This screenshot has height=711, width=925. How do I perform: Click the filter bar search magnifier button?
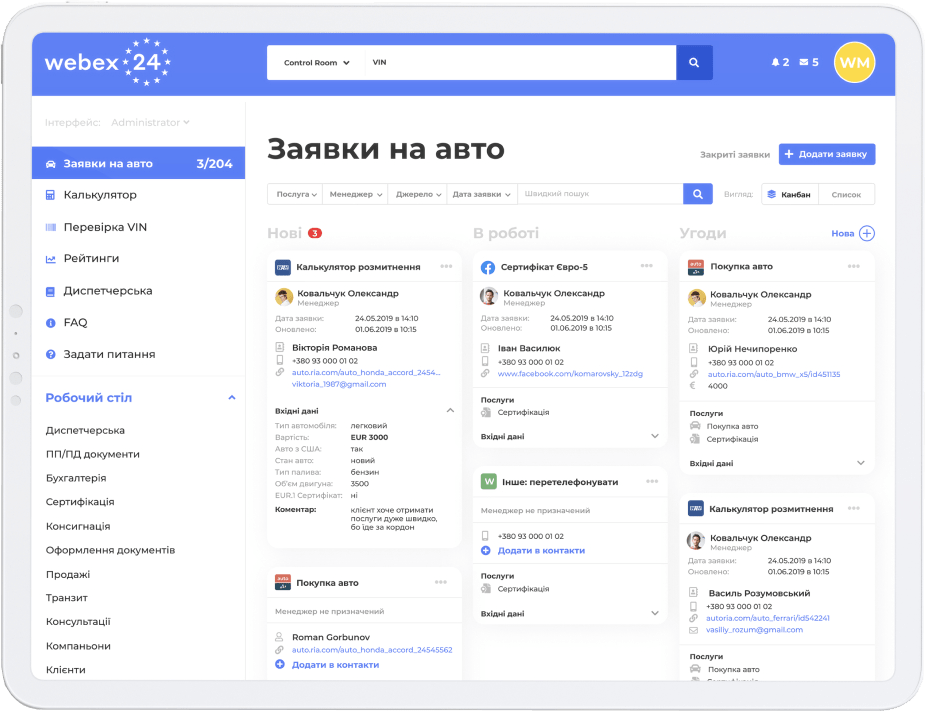tap(697, 194)
